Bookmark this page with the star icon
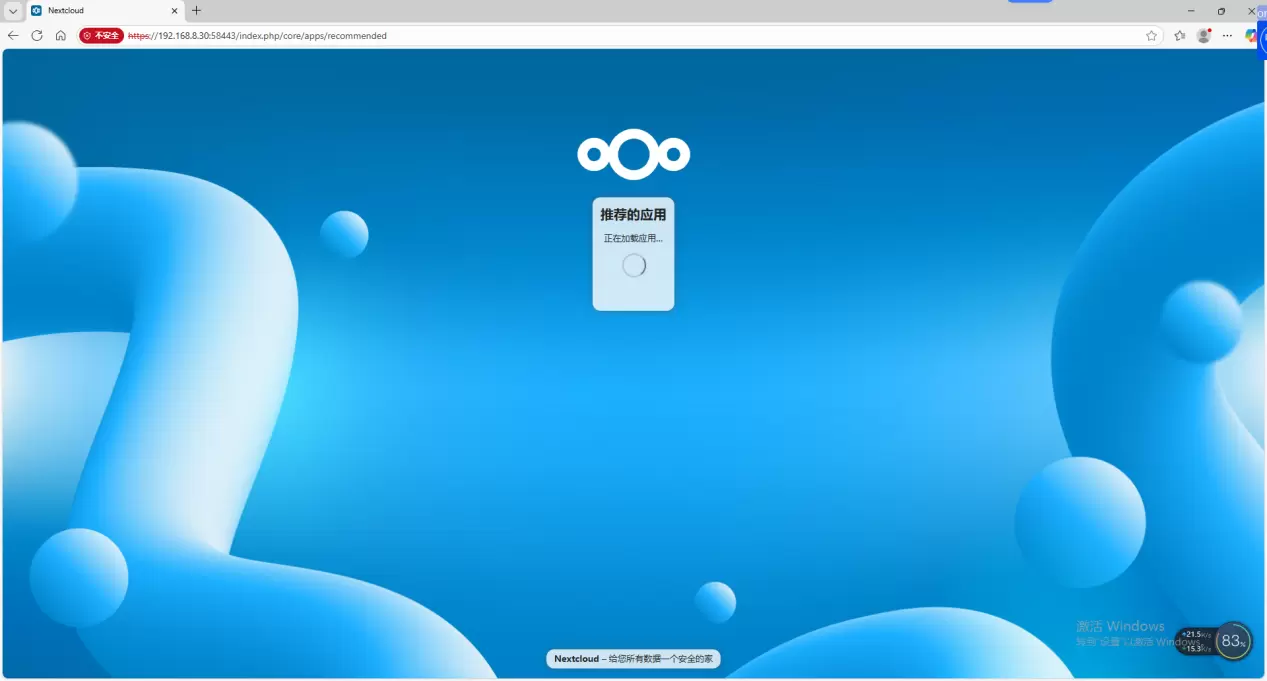This screenshot has width=1267, height=681. 1151,35
